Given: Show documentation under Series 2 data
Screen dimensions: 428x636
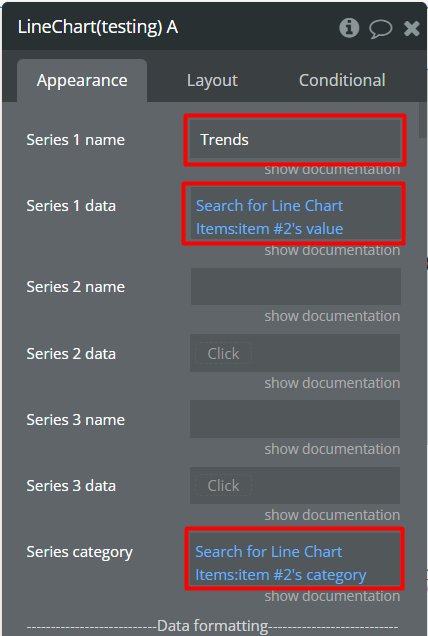Looking at the screenshot, I should [332, 382].
